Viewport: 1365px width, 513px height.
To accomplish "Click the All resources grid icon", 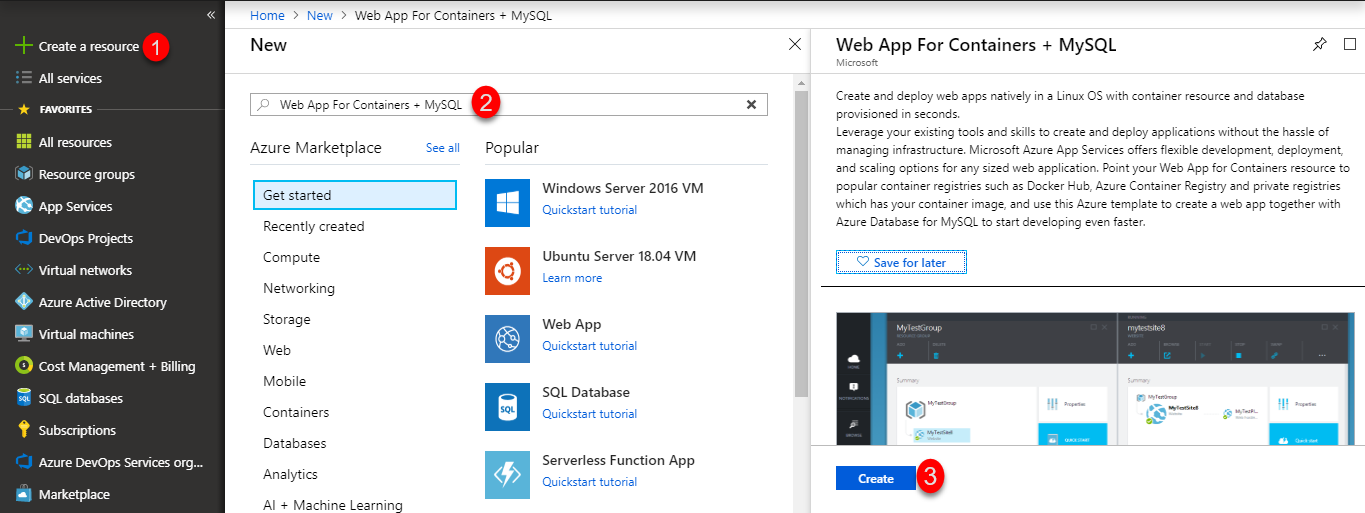I will [x=24, y=142].
